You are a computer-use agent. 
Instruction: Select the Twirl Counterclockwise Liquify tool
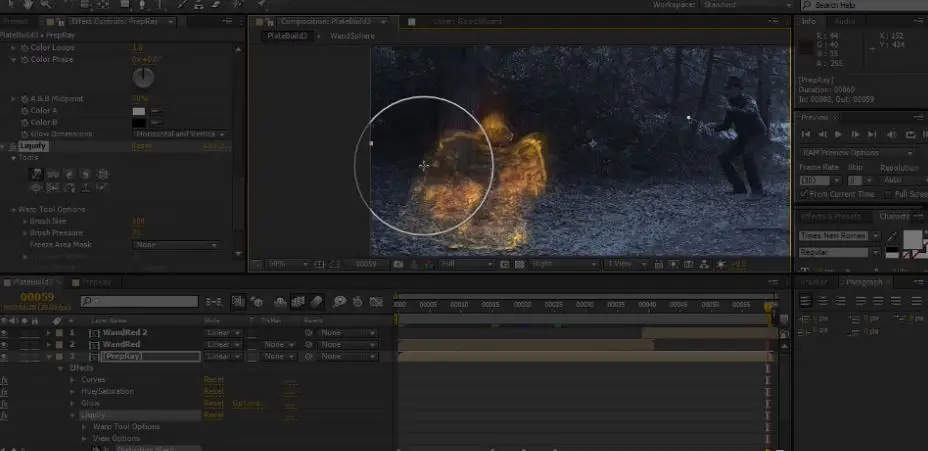click(85, 174)
